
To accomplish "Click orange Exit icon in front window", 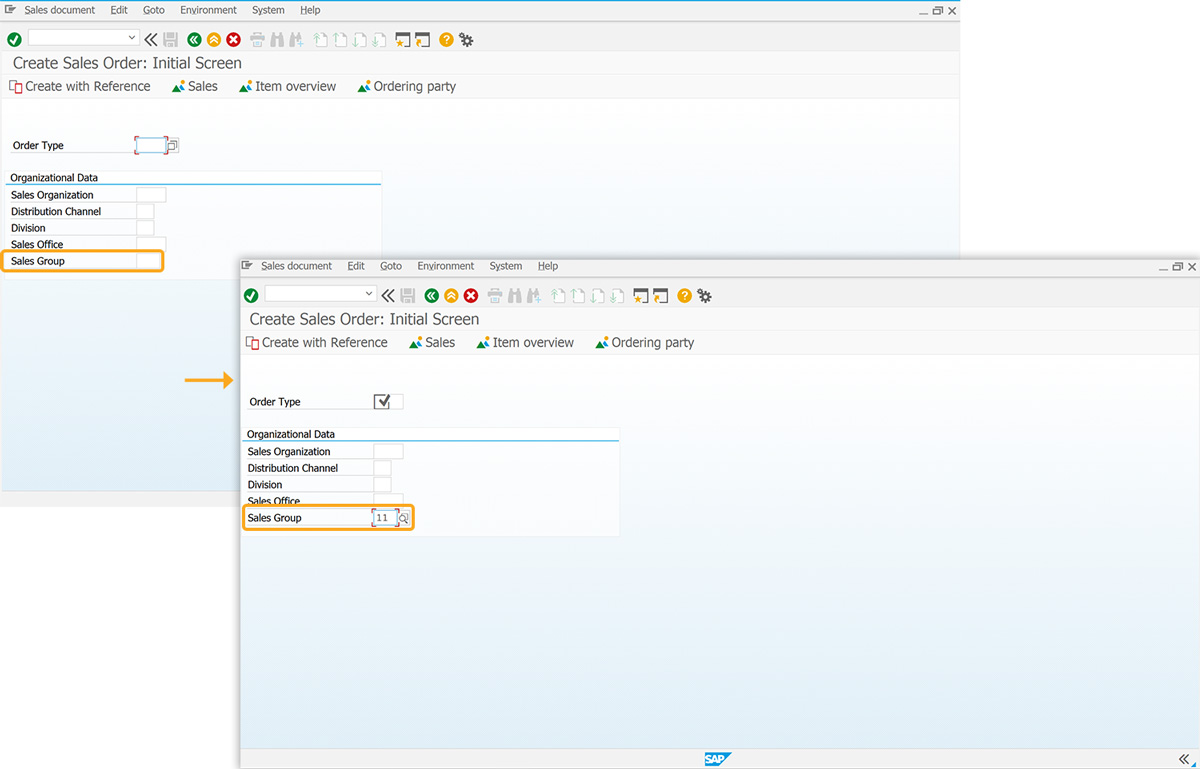I will tap(451, 296).
